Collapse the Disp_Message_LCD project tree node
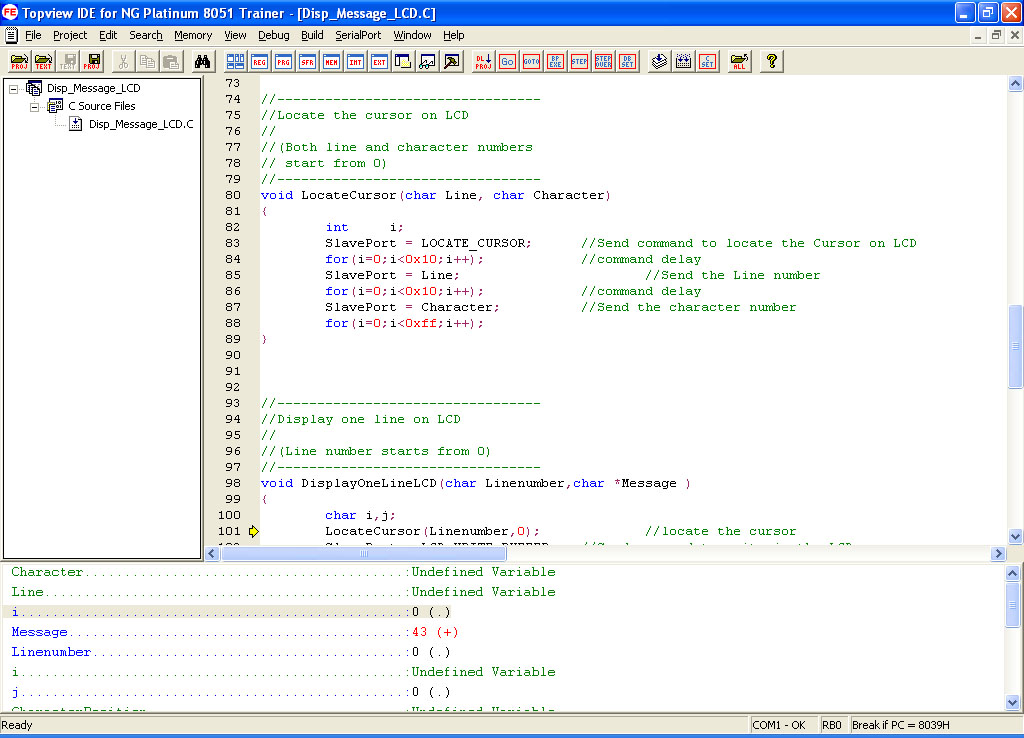This screenshot has height=738, width=1024. tap(14, 88)
